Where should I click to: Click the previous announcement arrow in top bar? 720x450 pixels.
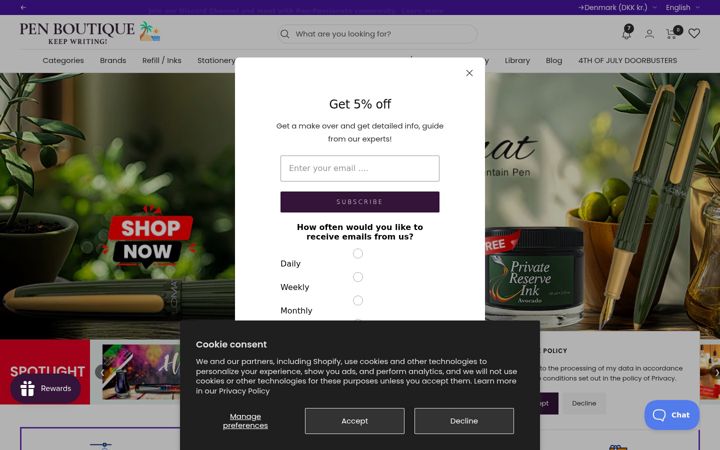[23, 7]
